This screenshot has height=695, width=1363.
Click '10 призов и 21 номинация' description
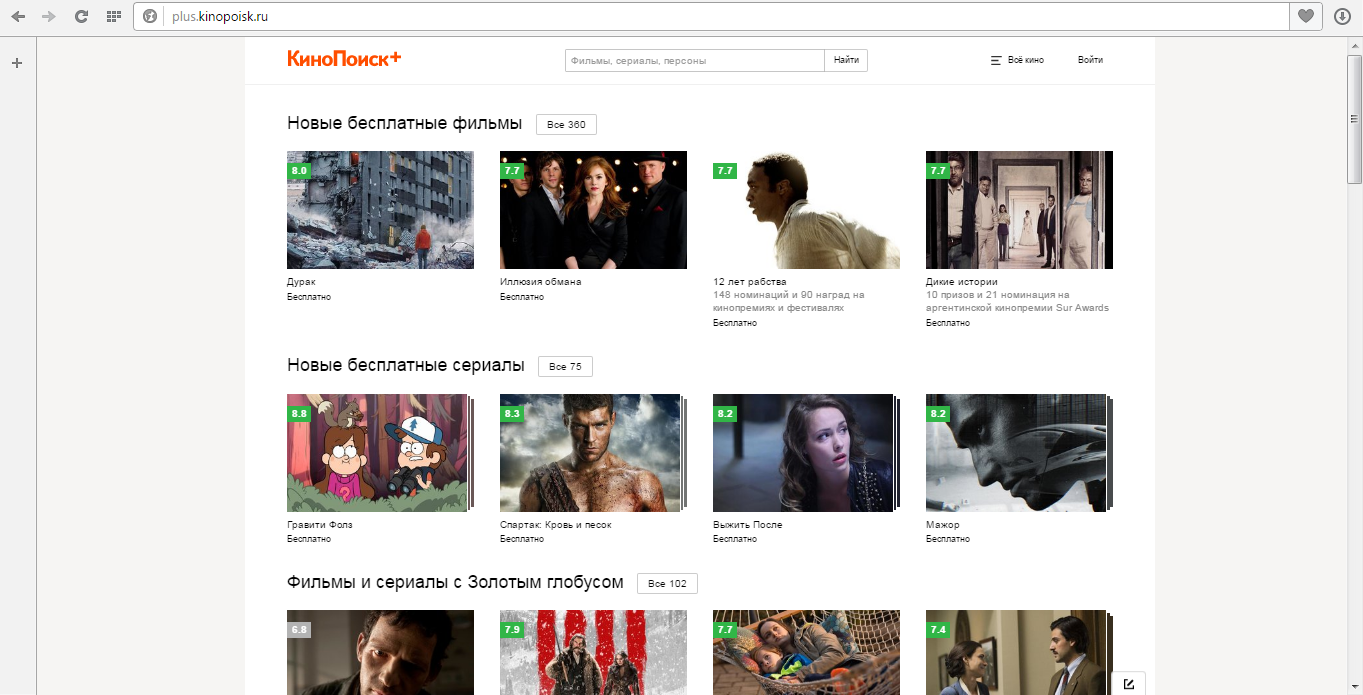click(x=1017, y=302)
